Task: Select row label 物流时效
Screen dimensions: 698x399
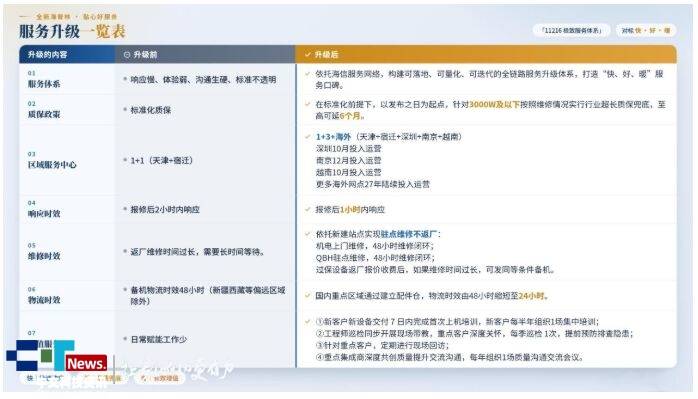Action: 44,300
